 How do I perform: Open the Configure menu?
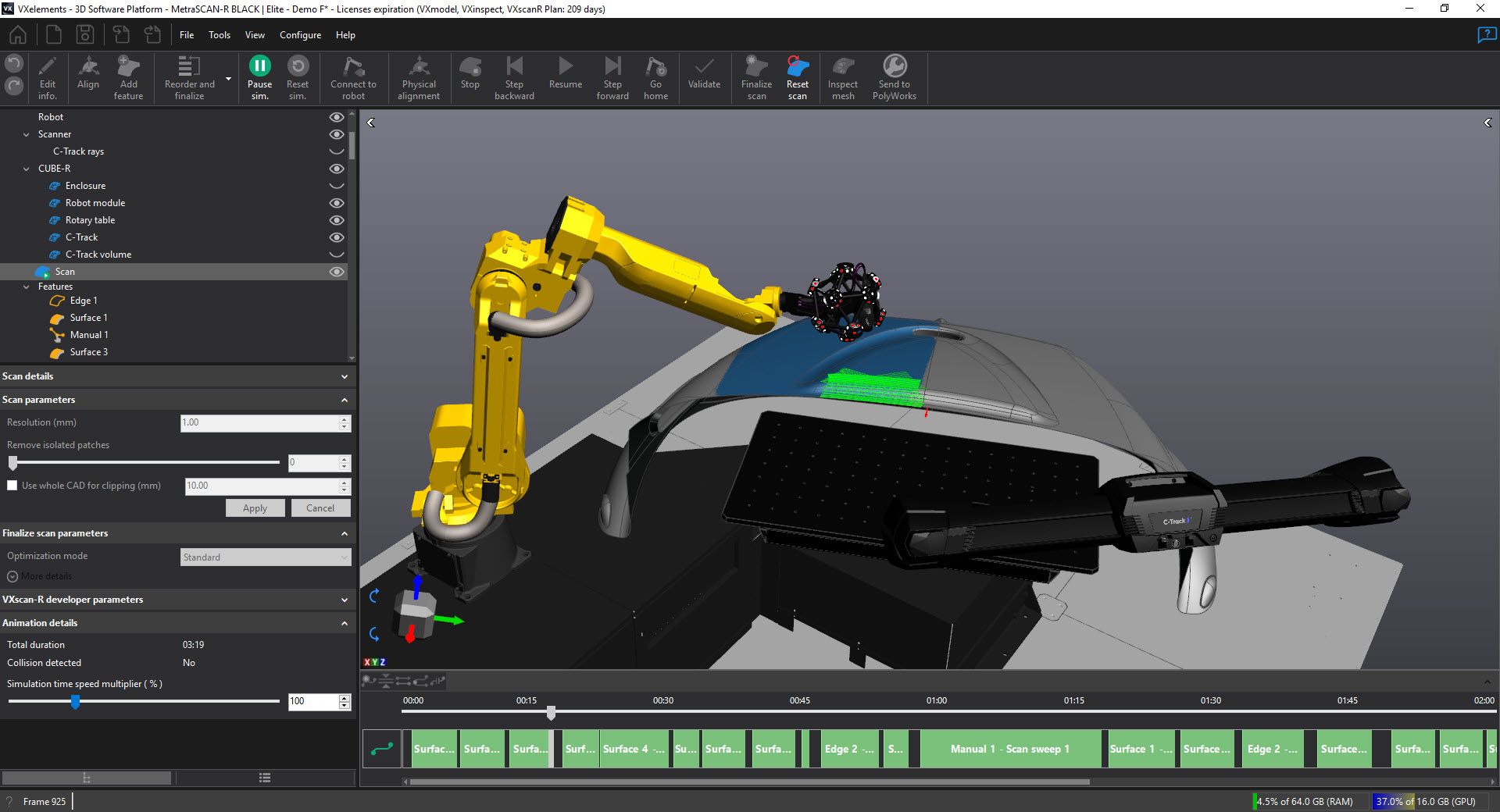coord(300,35)
